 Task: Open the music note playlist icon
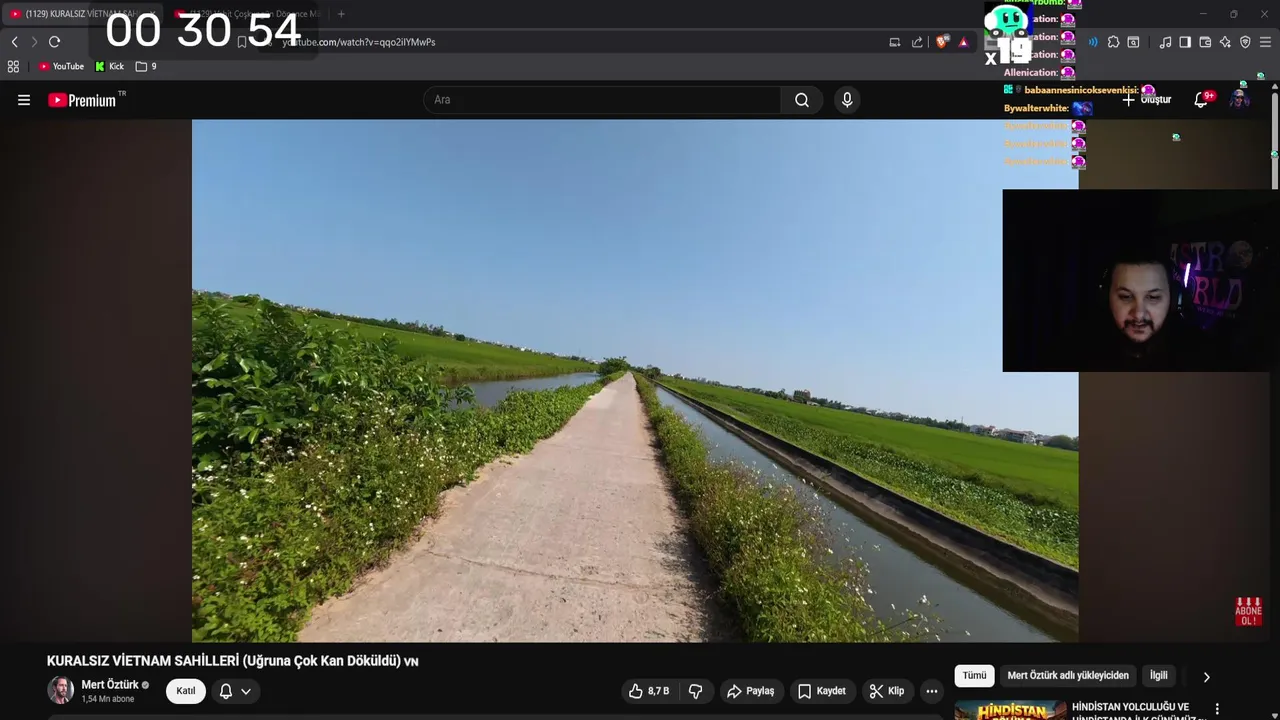pos(1165,42)
